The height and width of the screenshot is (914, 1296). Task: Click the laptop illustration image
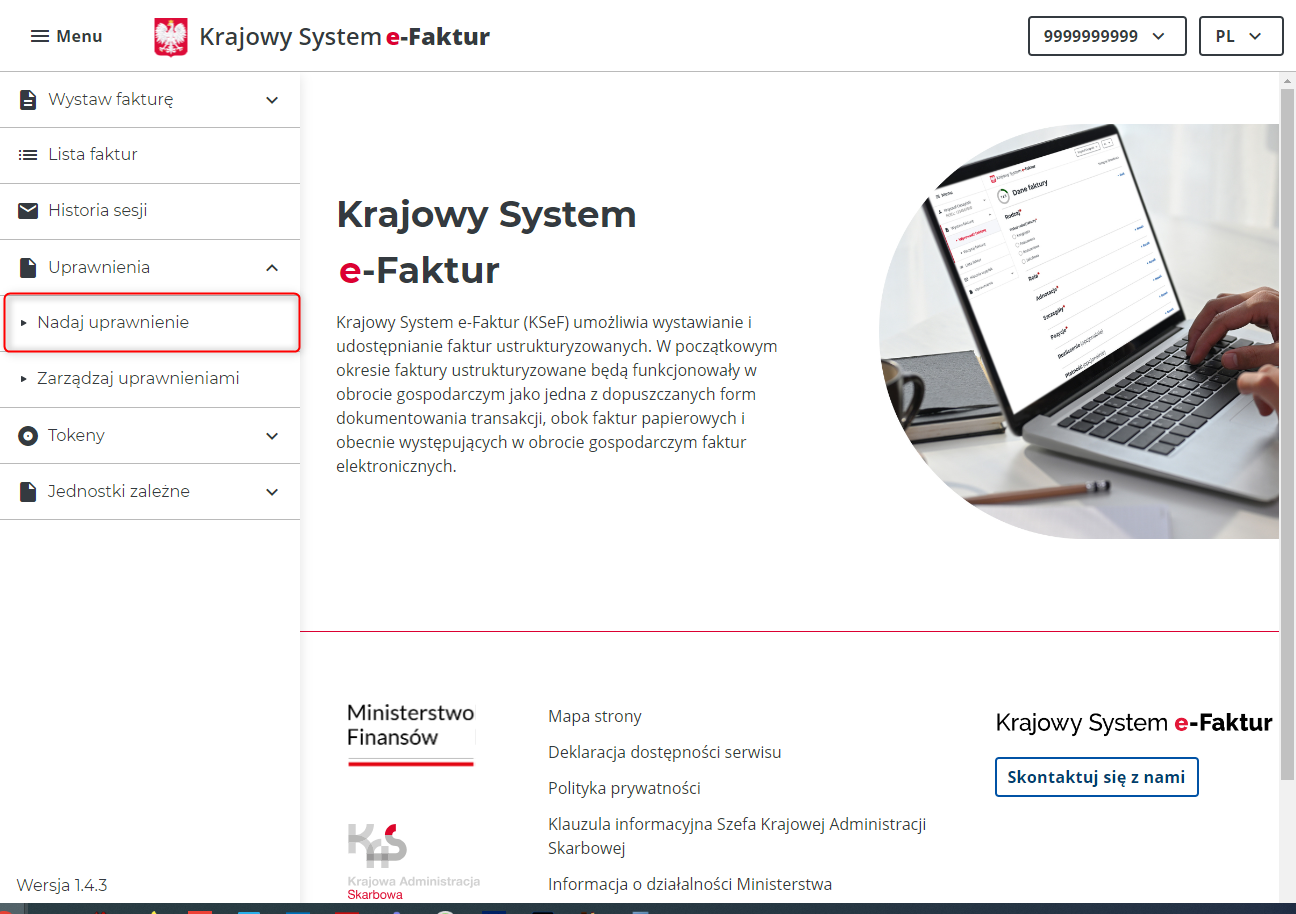point(1079,331)
